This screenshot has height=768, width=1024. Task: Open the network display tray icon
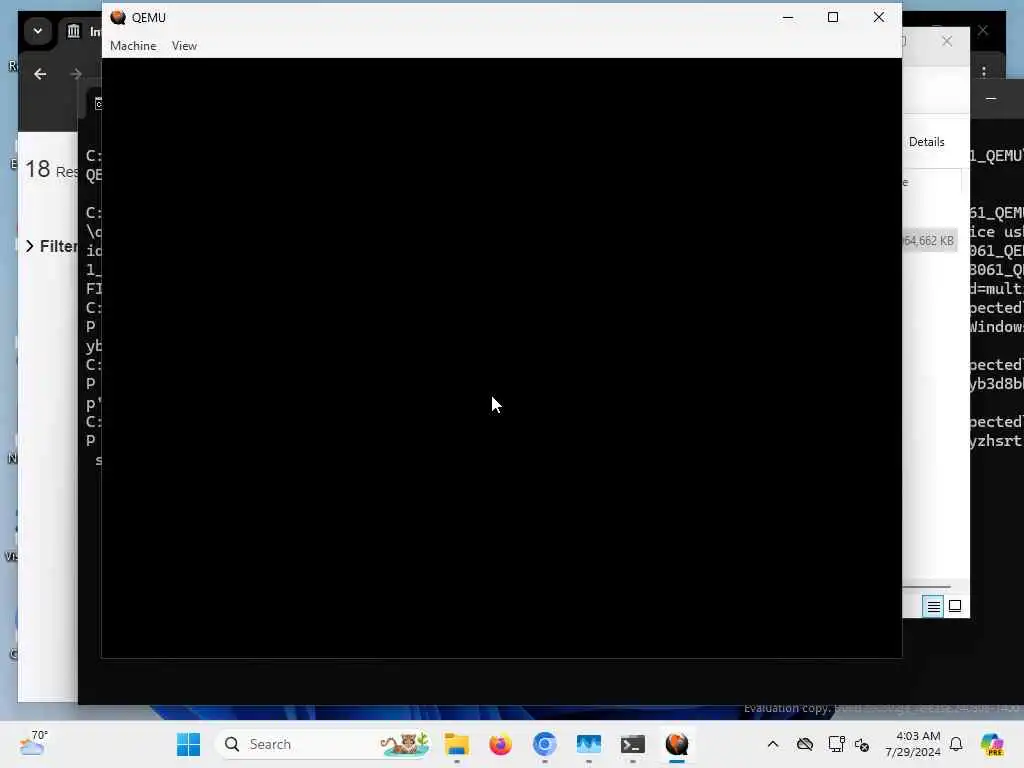[x=836, y=744]
